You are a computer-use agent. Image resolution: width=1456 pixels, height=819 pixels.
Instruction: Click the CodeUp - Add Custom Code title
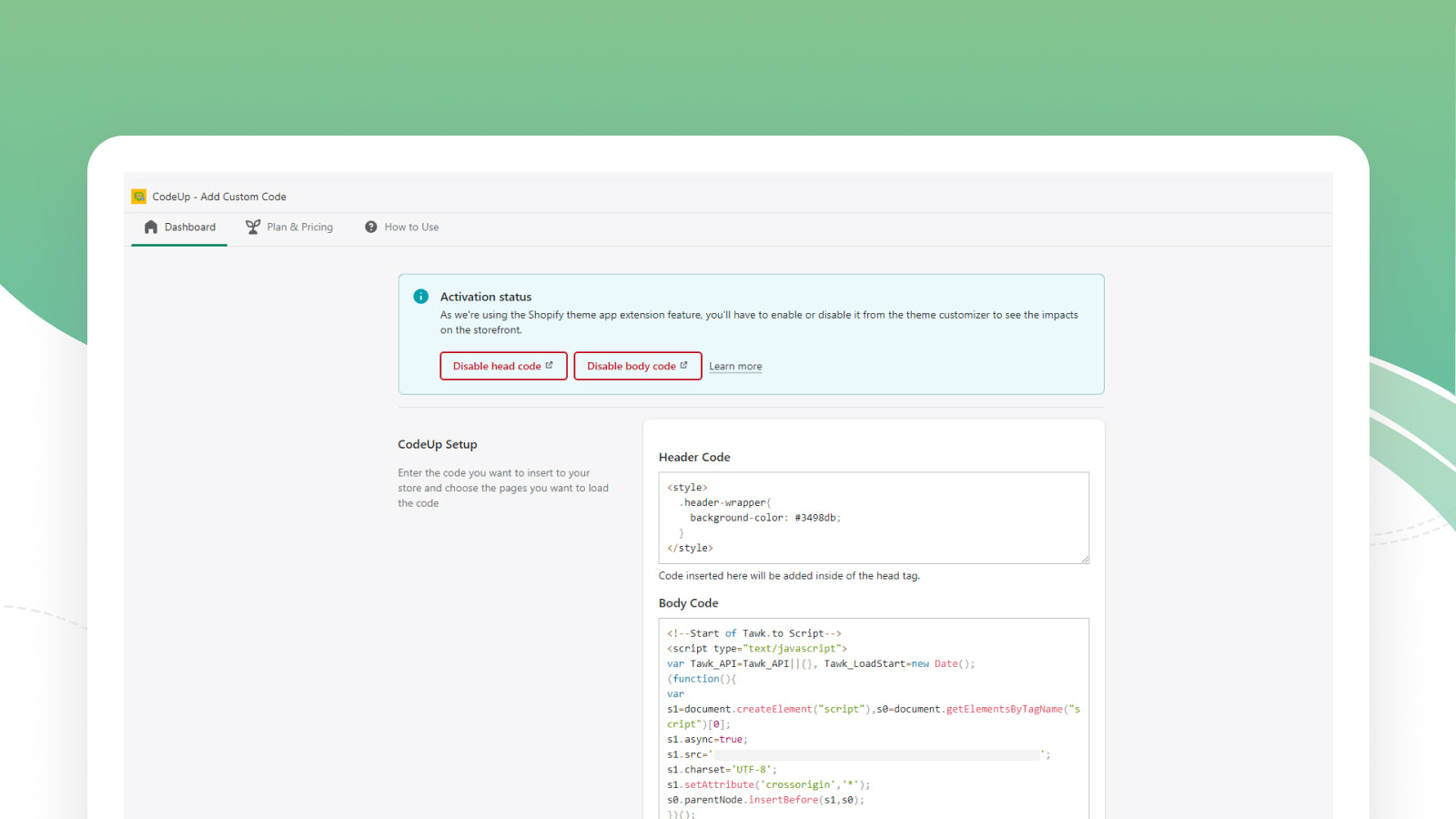point(219,197)
